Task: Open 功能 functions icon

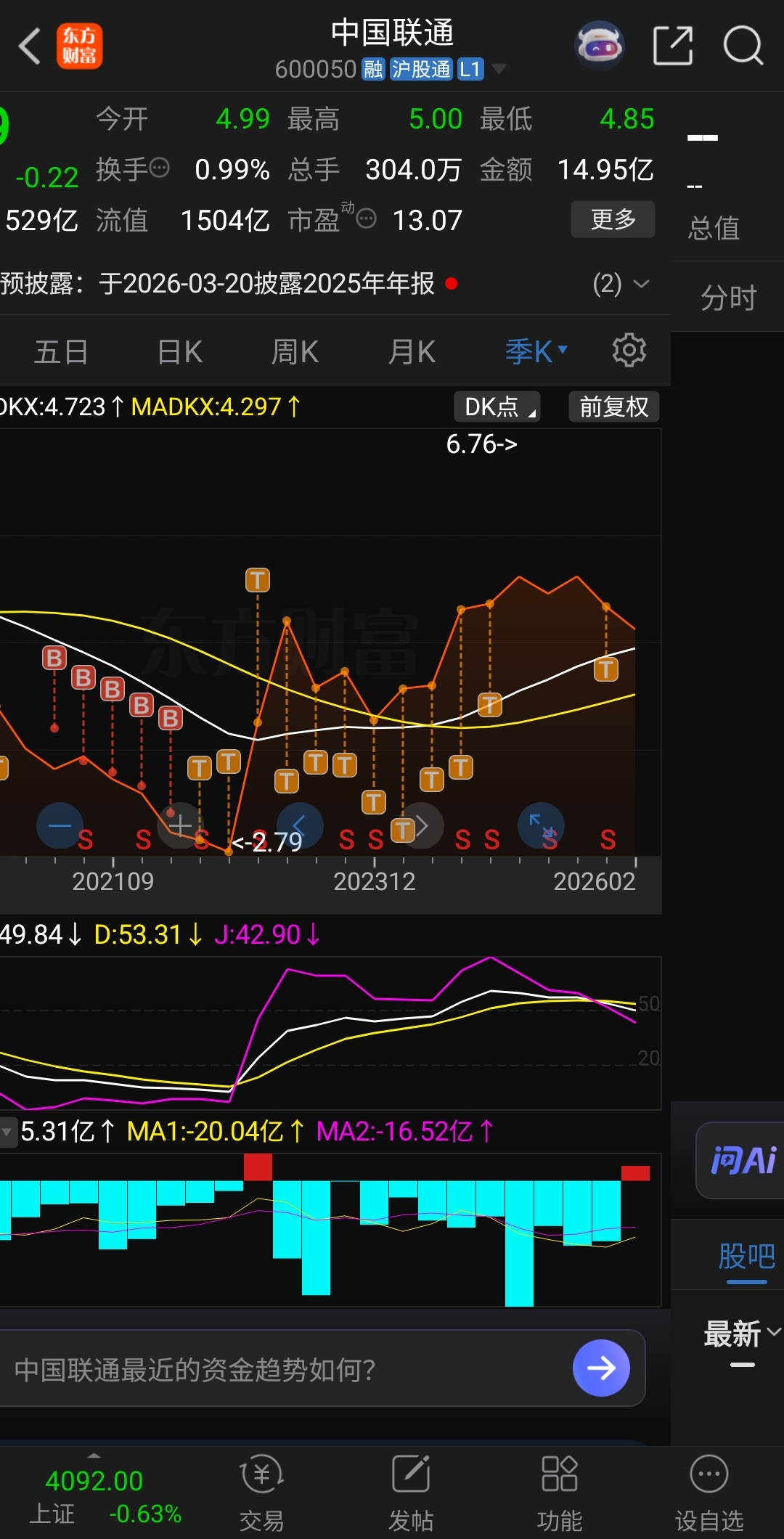Action: [560, 1493]
